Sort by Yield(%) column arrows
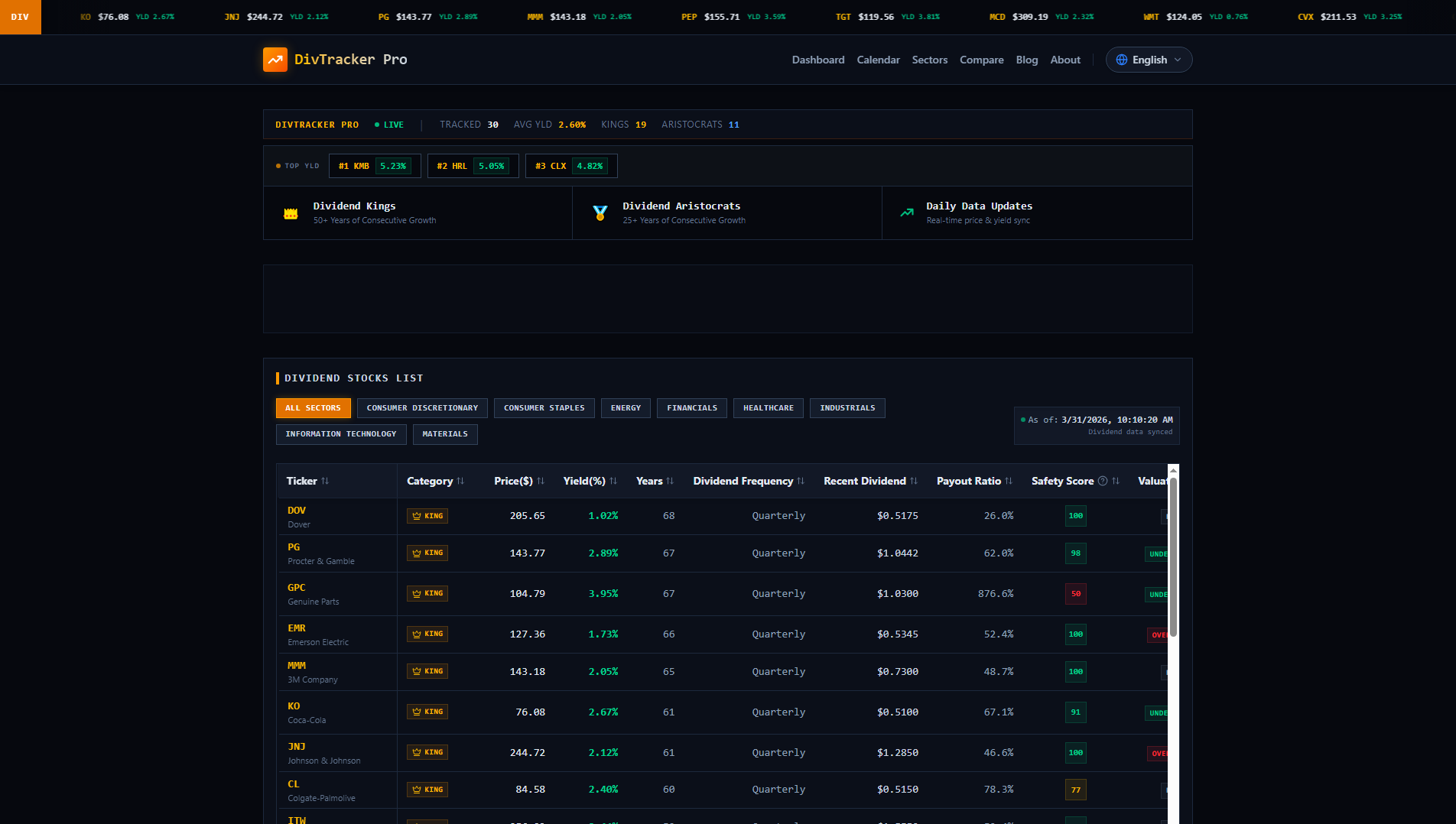This screenshot has width=1456, height=824. (613, 481)
